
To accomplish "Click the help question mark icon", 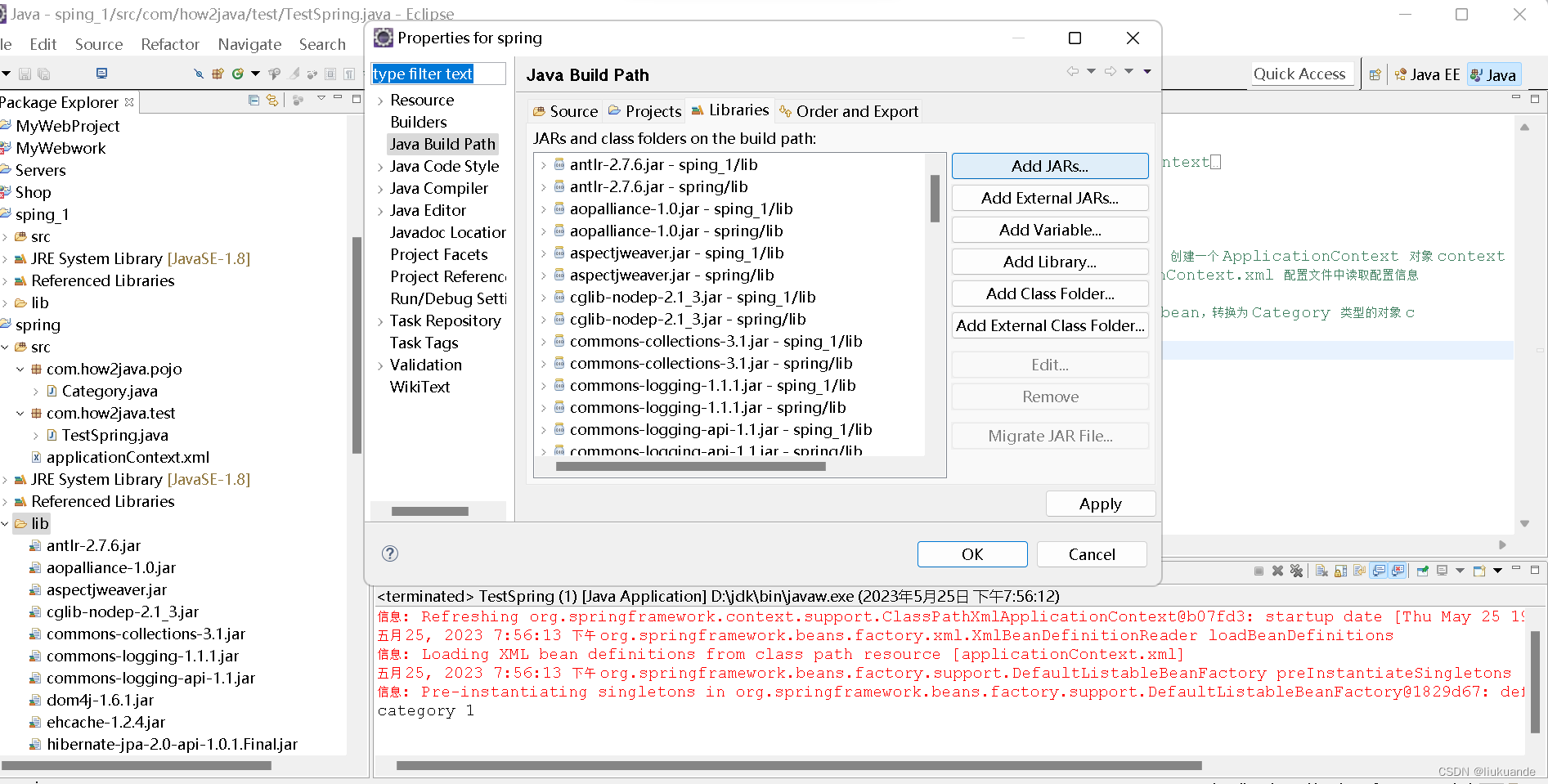I will click(390, 553).
